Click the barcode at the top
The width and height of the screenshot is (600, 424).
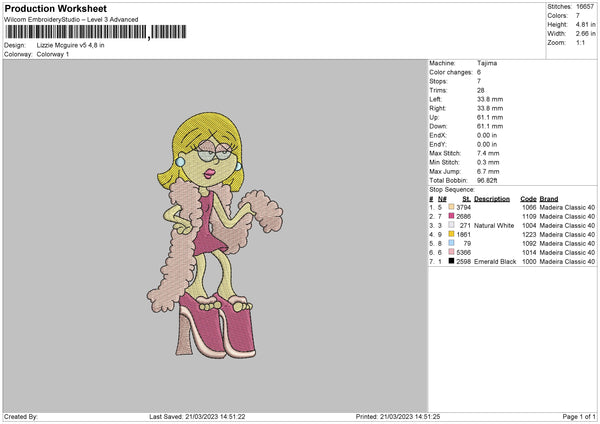(96, 32)
